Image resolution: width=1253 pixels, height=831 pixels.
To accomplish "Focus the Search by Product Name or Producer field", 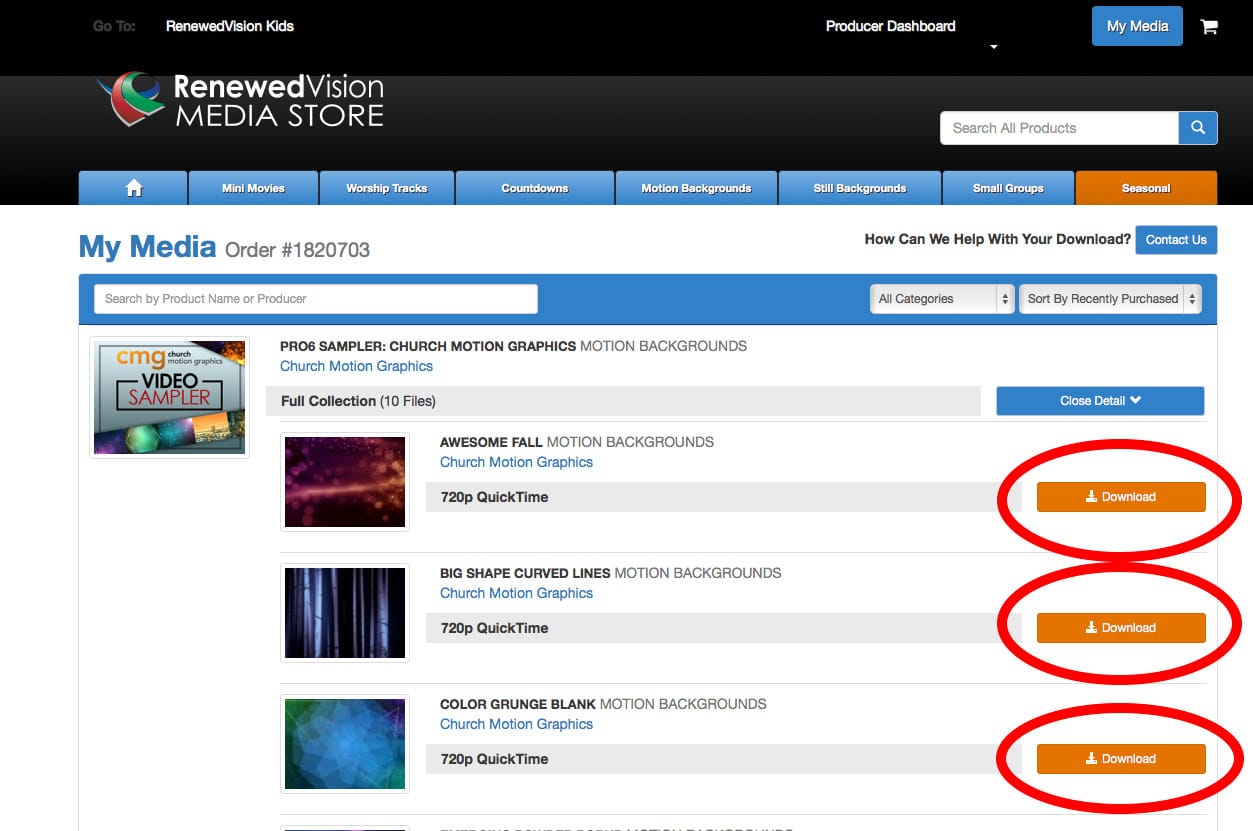I will pyautogui.click(x=316, y=299).
